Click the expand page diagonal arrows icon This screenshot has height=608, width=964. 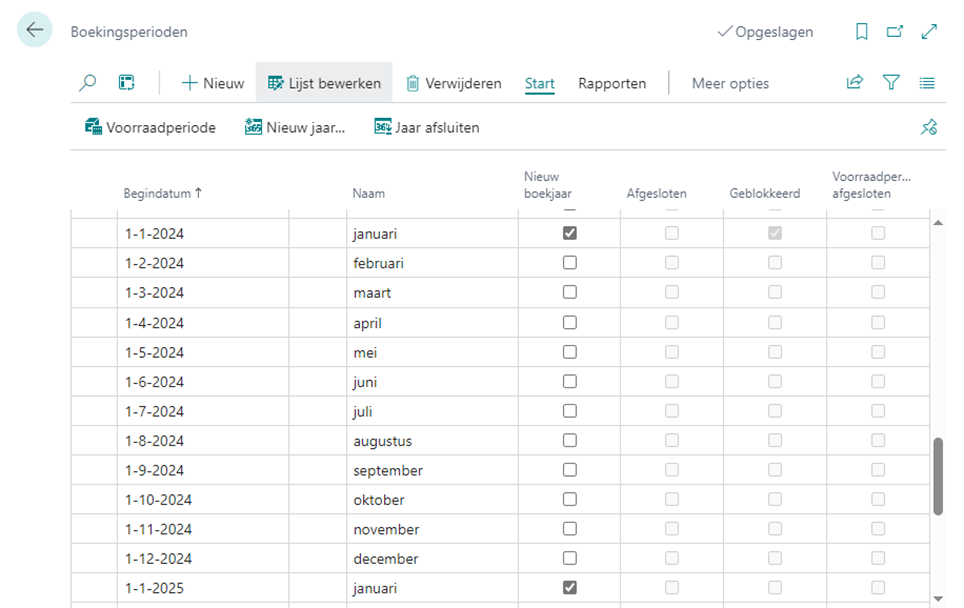click(929, 32)
